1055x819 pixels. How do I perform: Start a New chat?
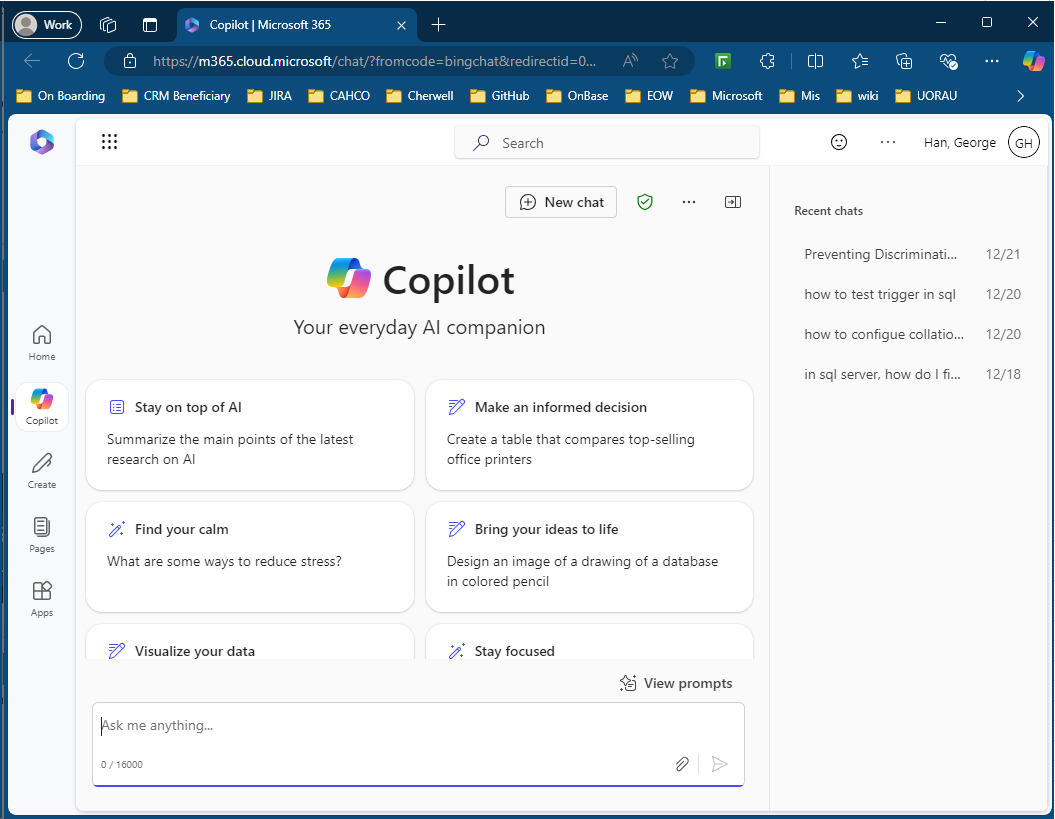560,202
